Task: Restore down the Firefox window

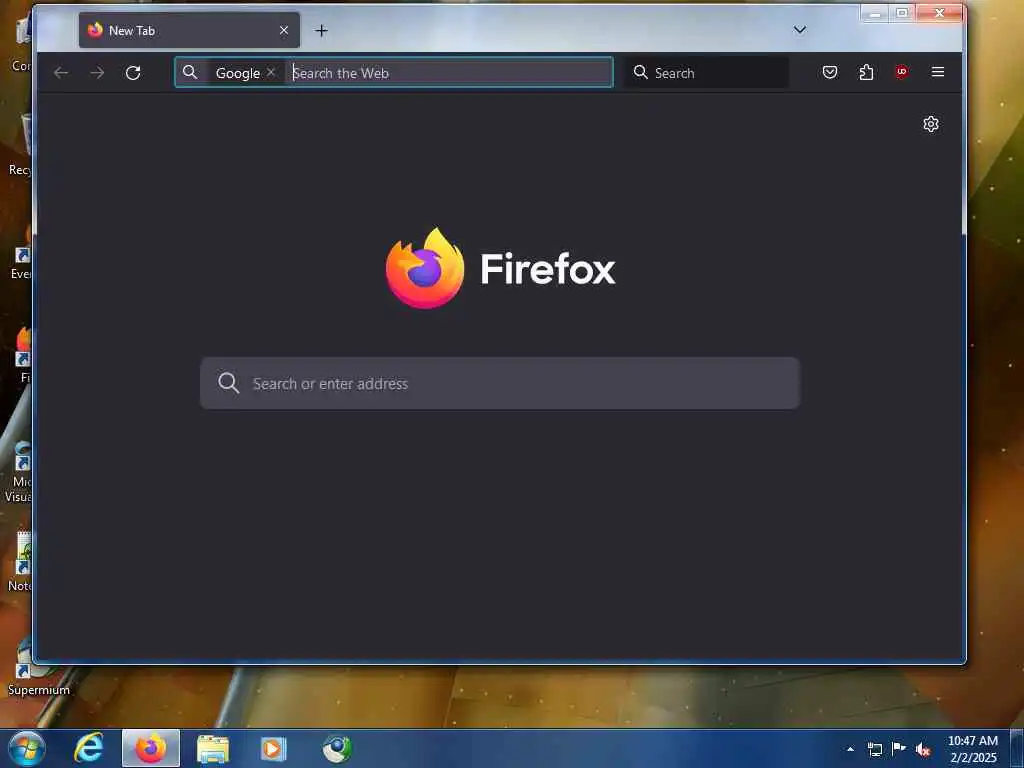Action: 902,13
